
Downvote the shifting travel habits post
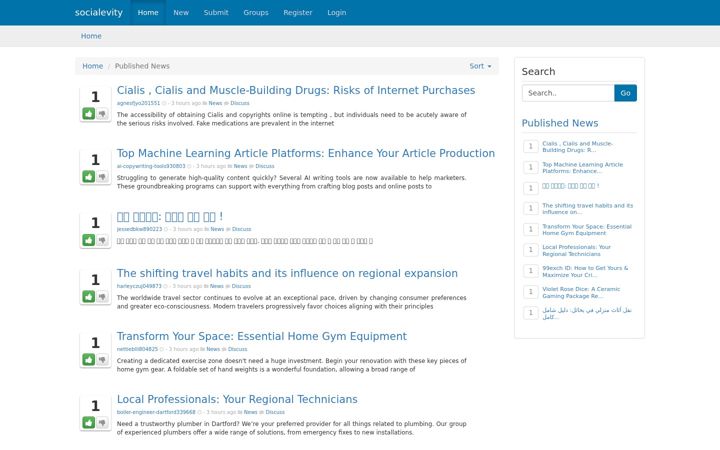(x=102, y=297)
